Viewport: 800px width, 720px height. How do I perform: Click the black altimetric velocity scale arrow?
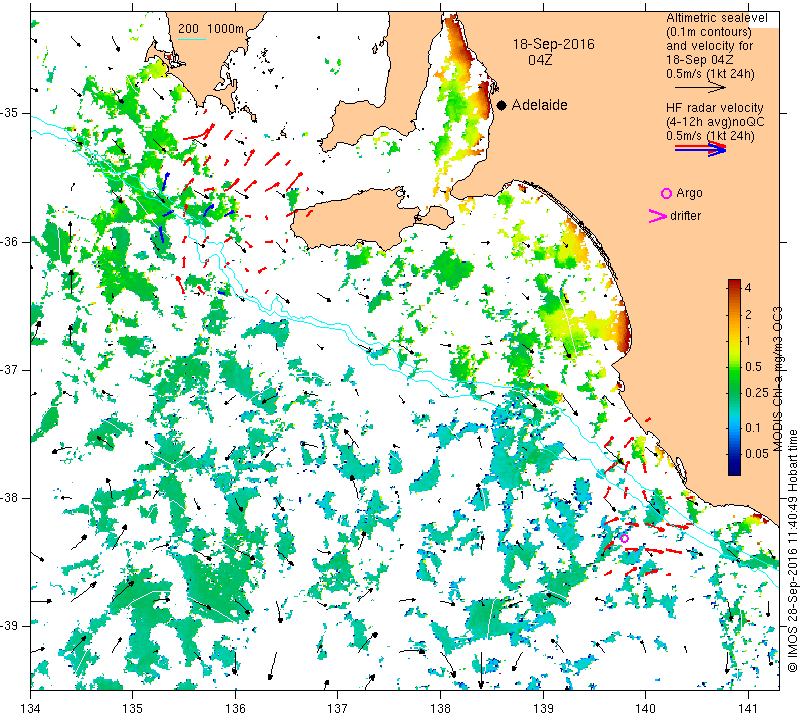coord(700,88)
